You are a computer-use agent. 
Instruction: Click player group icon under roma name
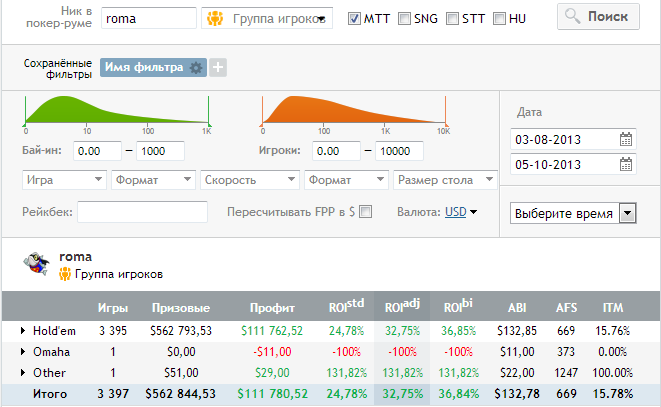point(65,274)
